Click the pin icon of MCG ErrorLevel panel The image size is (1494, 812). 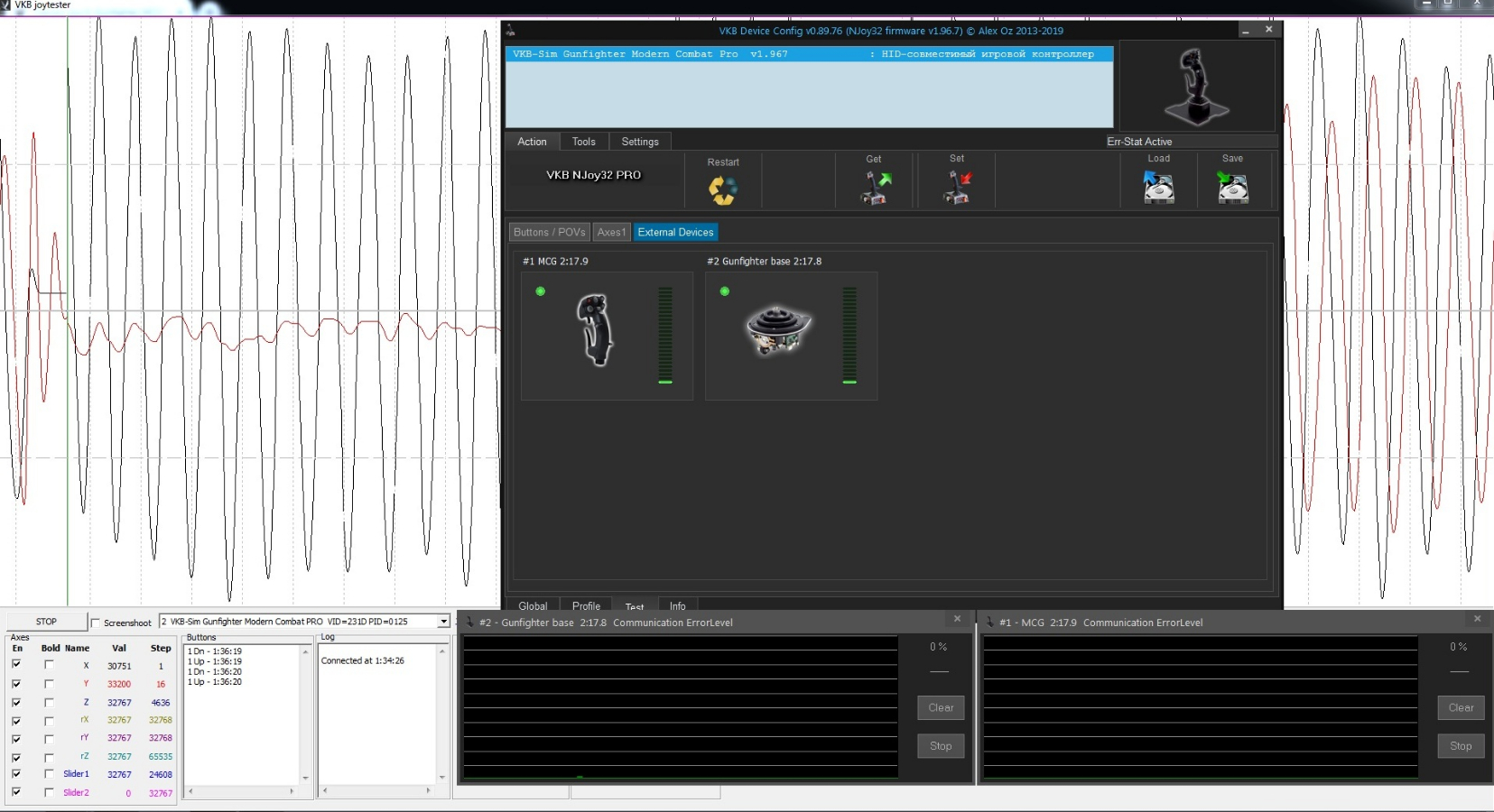click(989, 623)
